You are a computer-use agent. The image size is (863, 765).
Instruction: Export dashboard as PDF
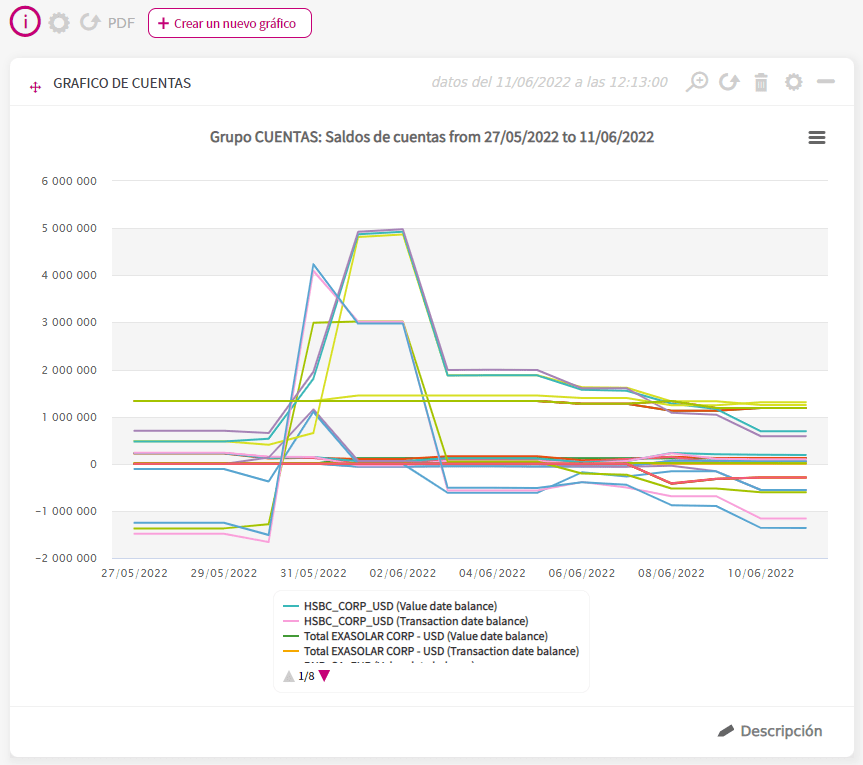click(121, 23)
